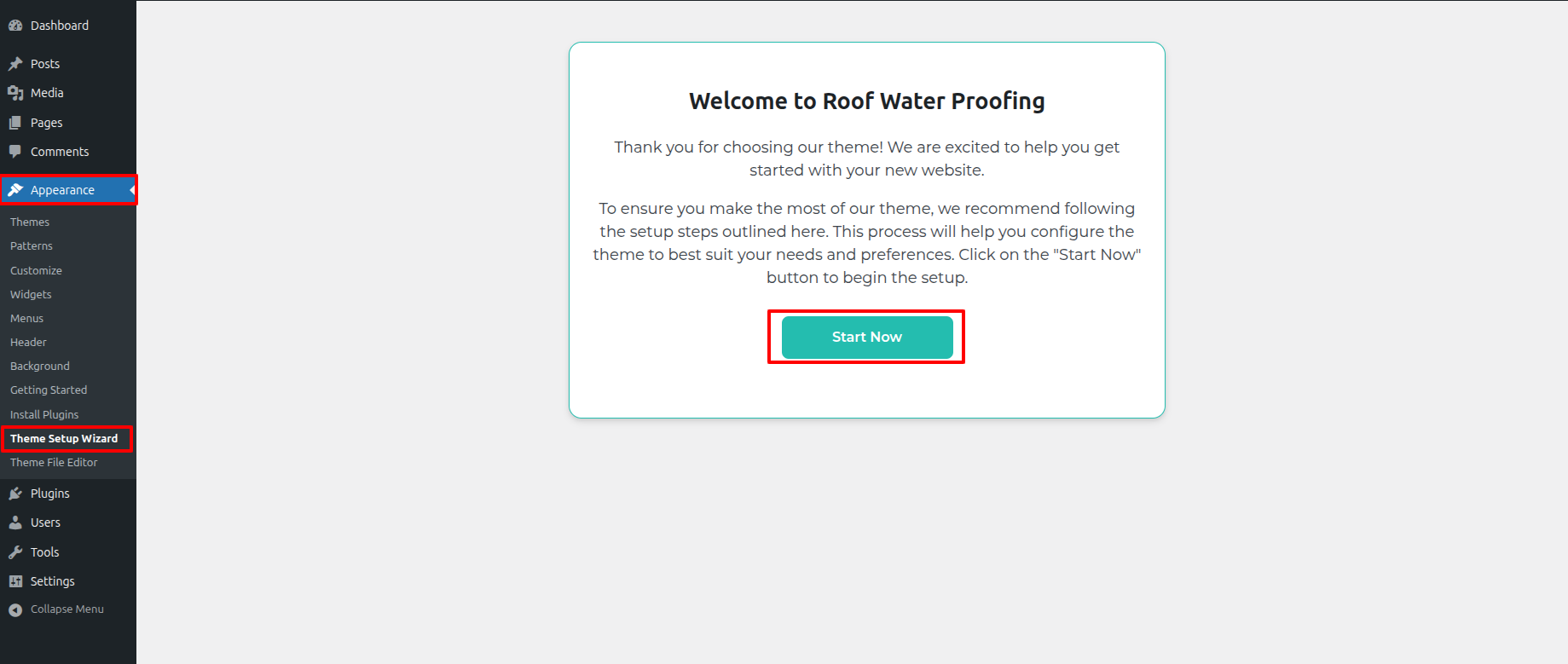Click the Settings sliders icon

(15, 581)
